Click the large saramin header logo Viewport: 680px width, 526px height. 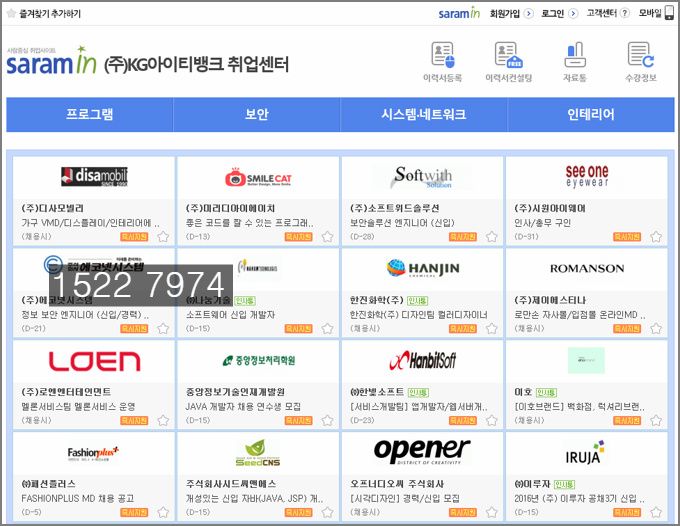click(51, 61)
